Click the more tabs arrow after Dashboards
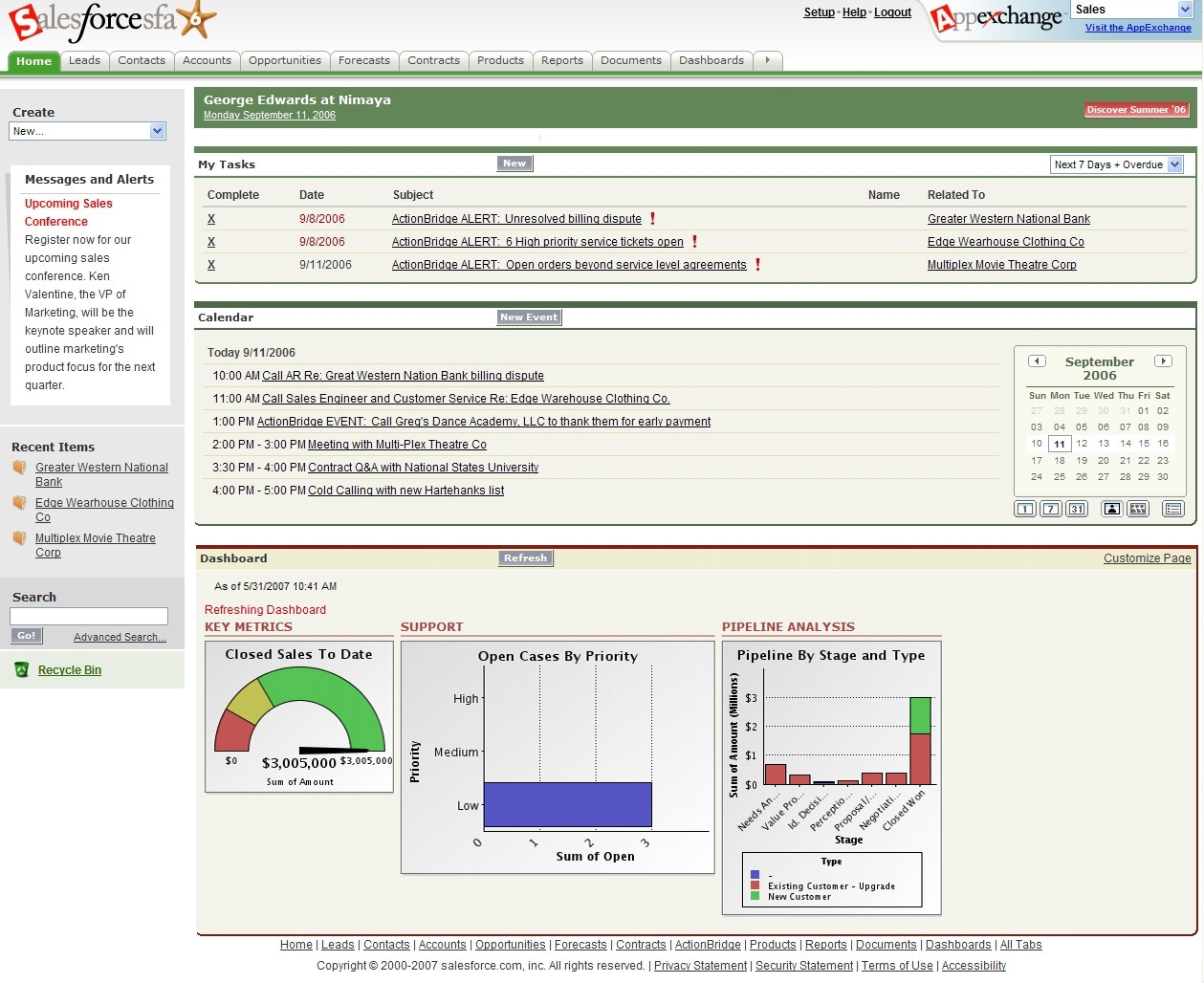This screenshot has width=1204, height=983. (768, 60)
